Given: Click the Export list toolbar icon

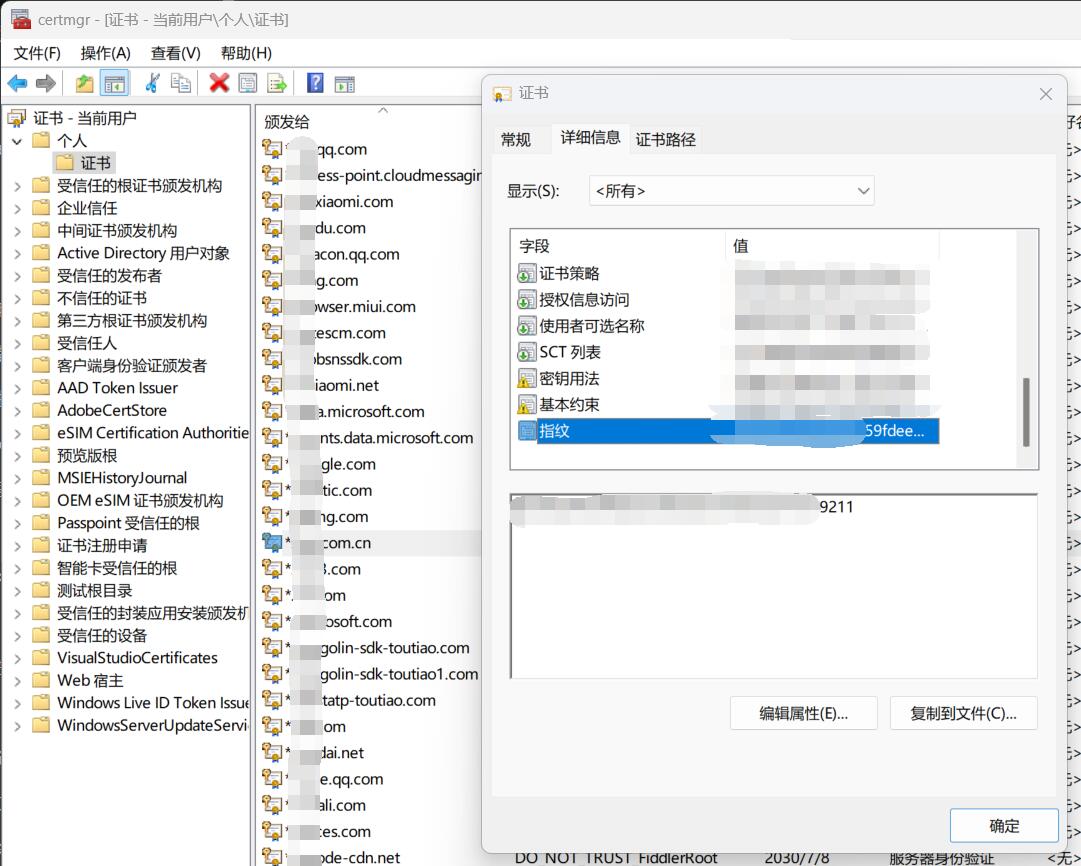Looking at the screenshot, I should pyautogui.click(x=277, y=83).
